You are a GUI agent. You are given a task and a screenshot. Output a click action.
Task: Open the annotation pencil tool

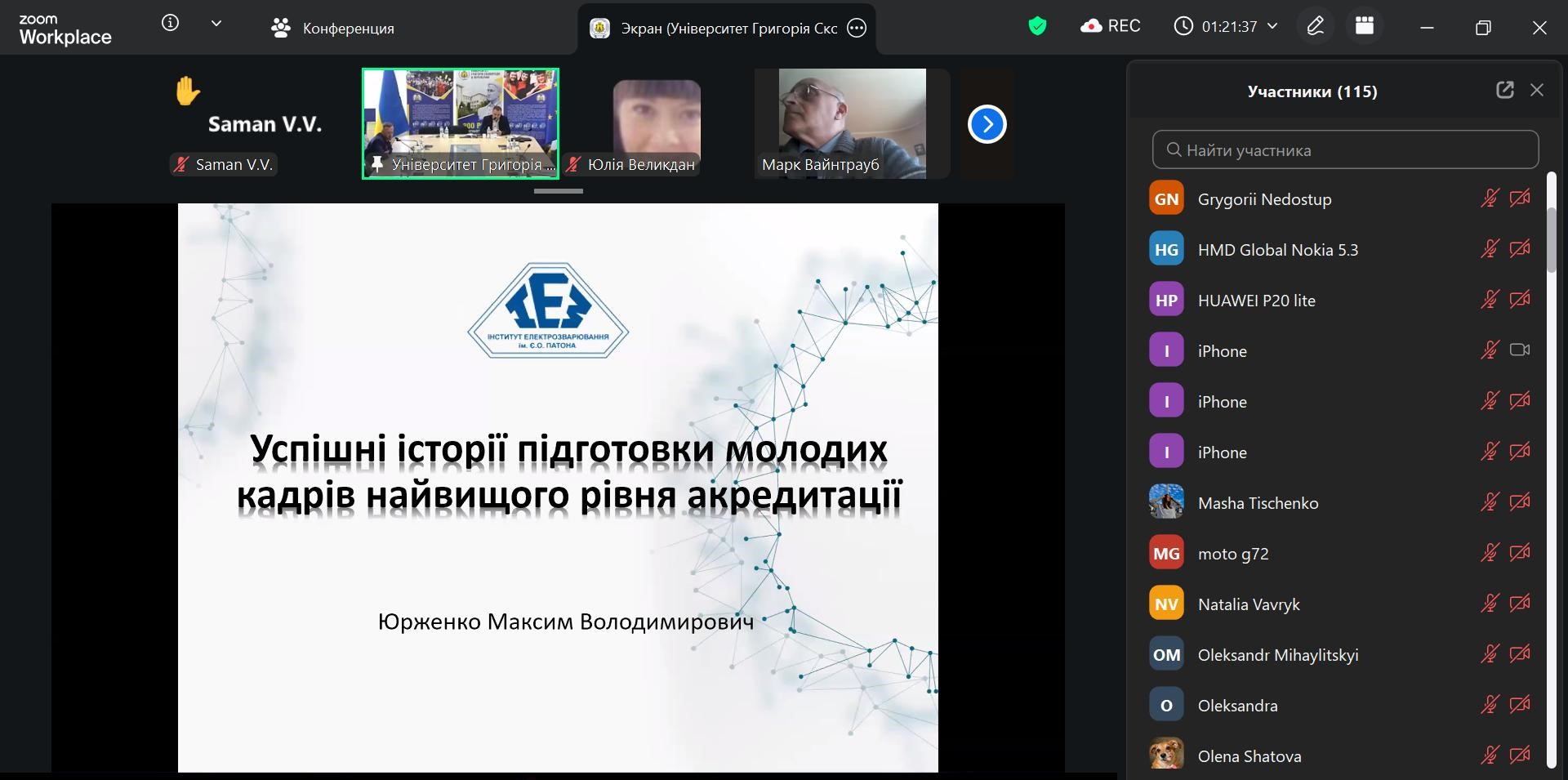coord(1315,26)
